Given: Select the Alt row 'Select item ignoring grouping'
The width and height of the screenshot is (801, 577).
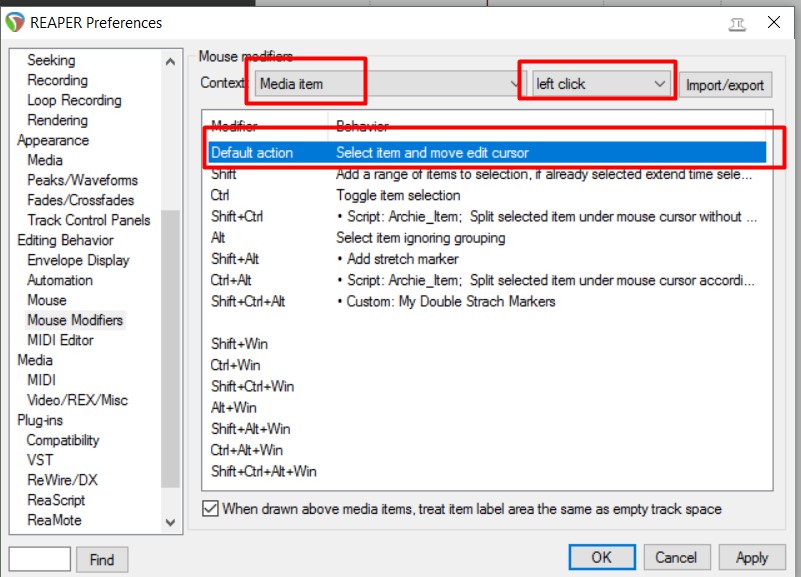Looking at the screenshot, I should 487,237.
